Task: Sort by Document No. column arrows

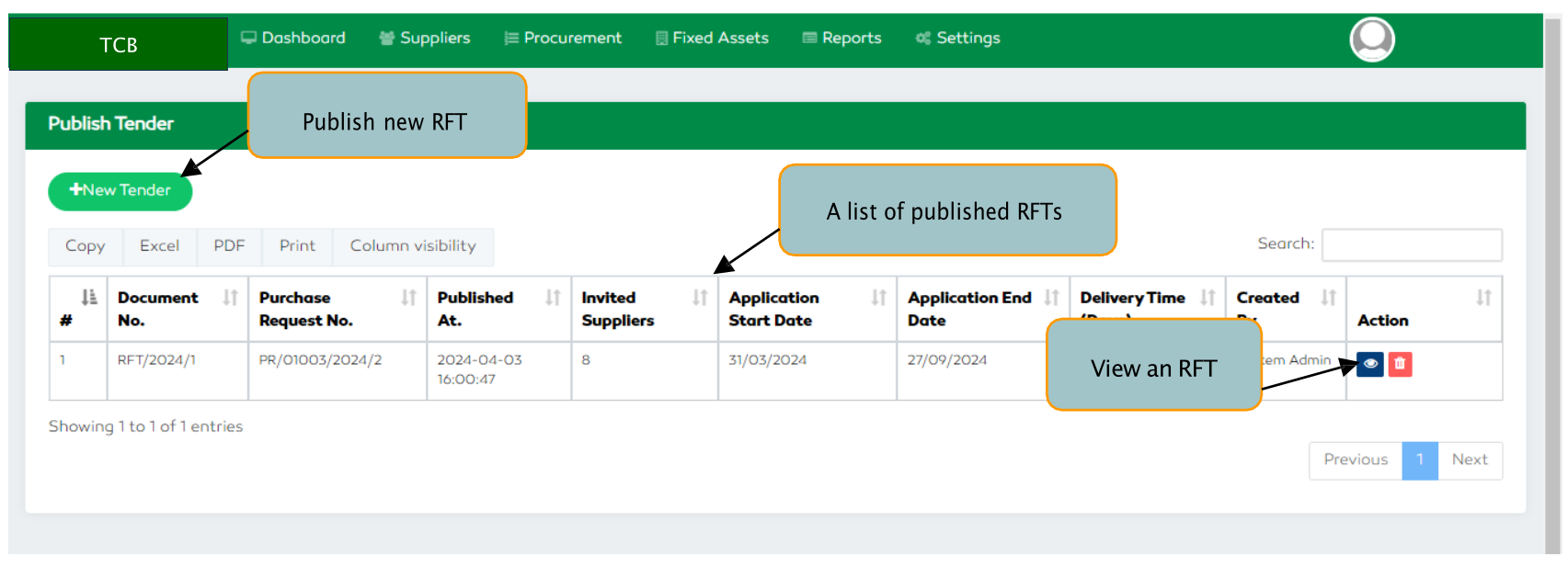Action: [x=230, y=297]
